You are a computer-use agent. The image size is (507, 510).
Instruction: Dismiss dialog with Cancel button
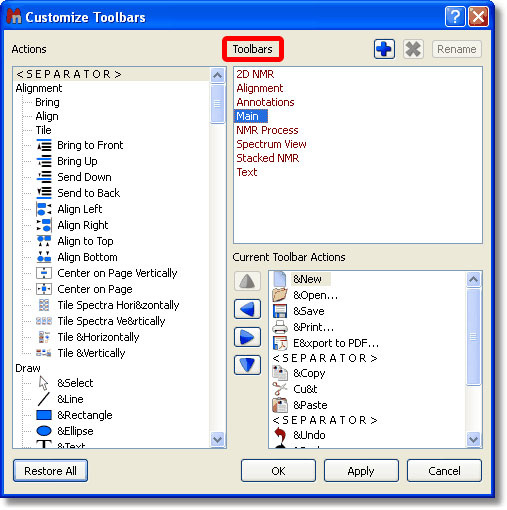click(444, 471)
